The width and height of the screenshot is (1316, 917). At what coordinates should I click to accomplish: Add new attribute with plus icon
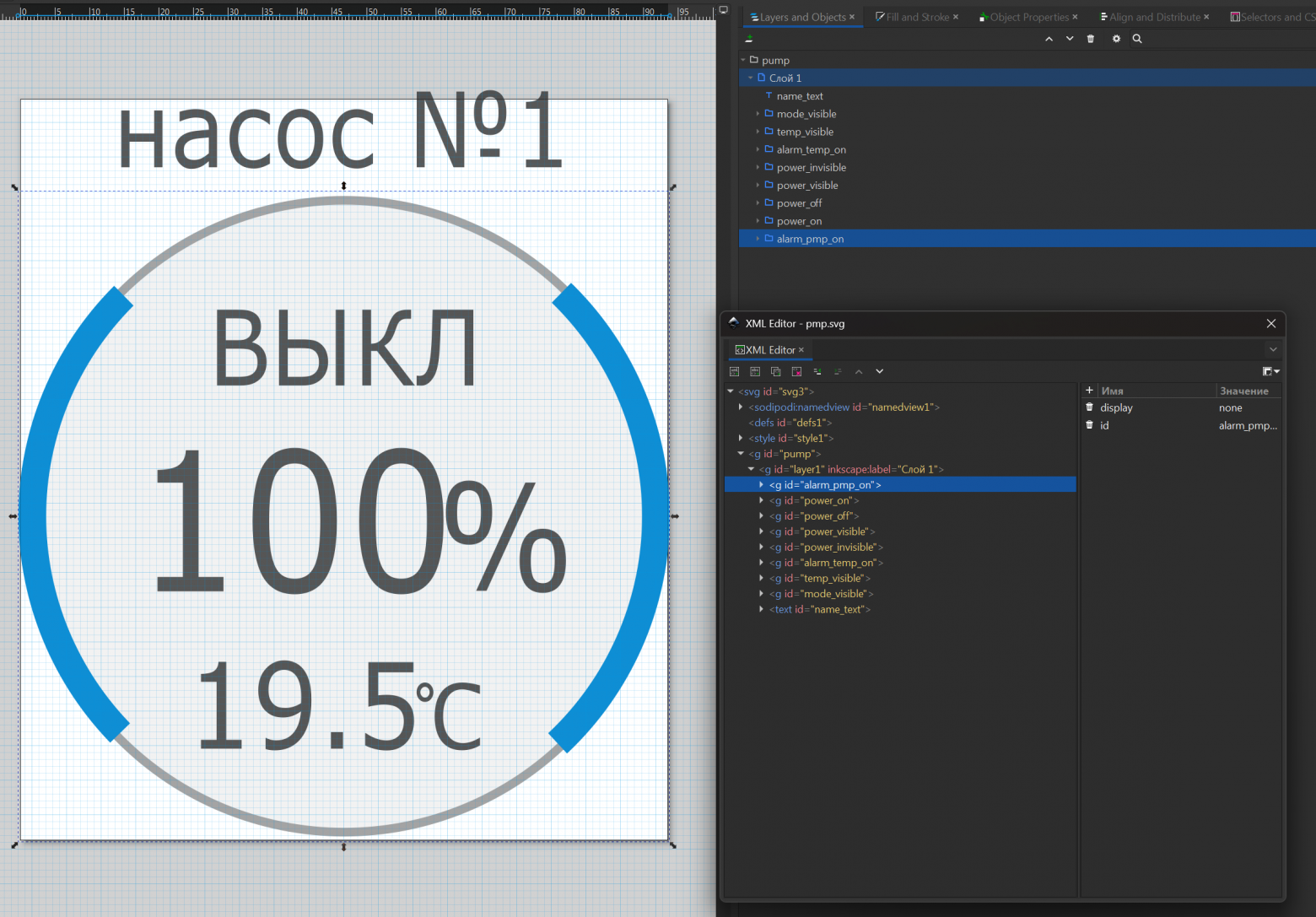[1089, 391]
